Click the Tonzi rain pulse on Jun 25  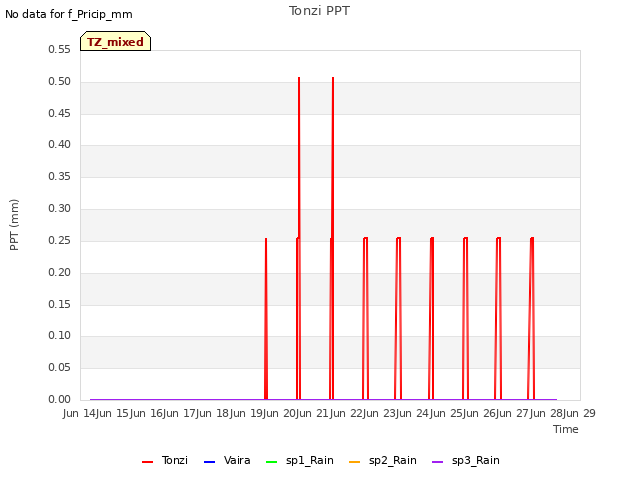click(x=465, y=318)
